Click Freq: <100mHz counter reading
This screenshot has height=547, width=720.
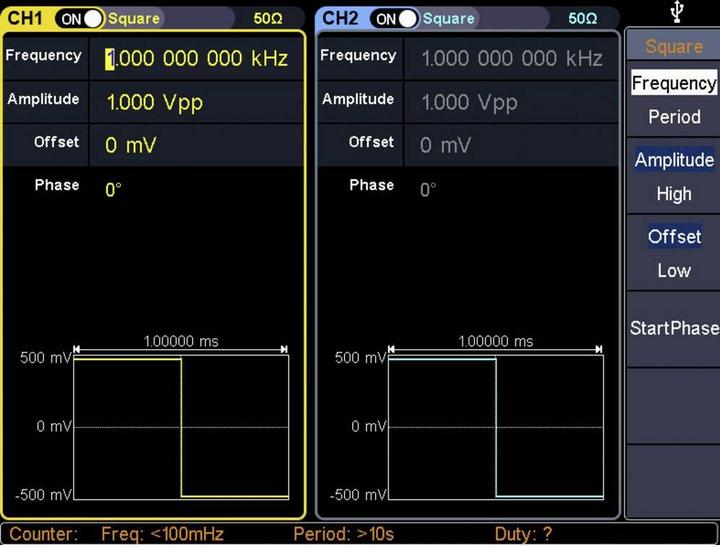162,534
